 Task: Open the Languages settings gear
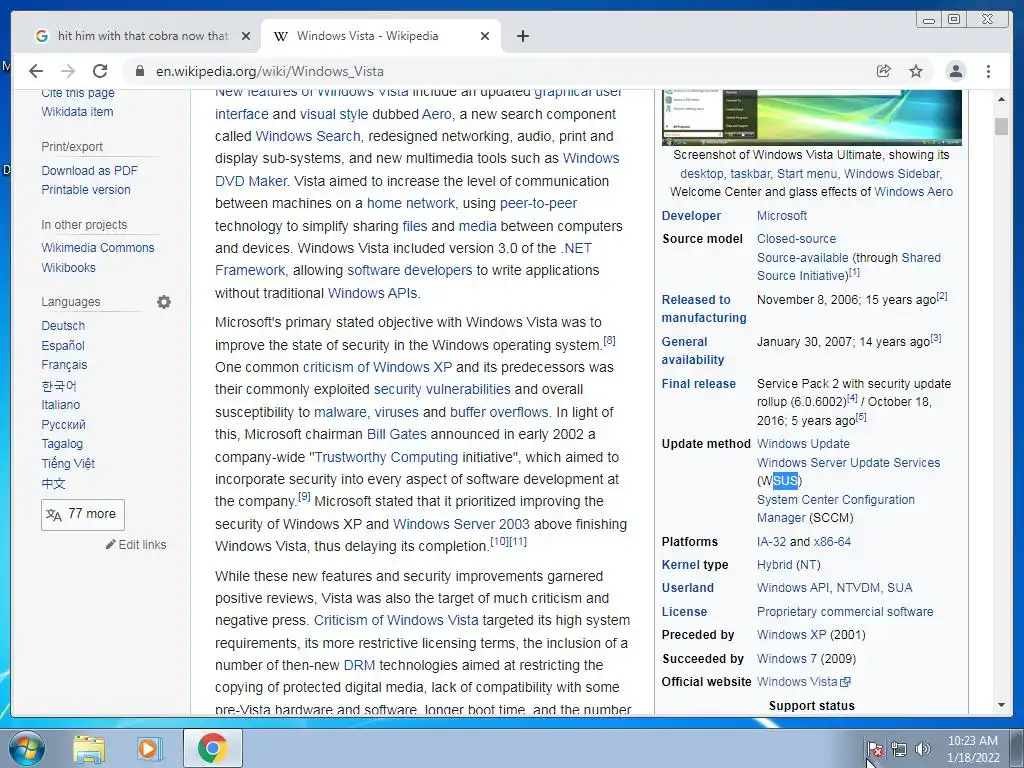tap(164, 302)
